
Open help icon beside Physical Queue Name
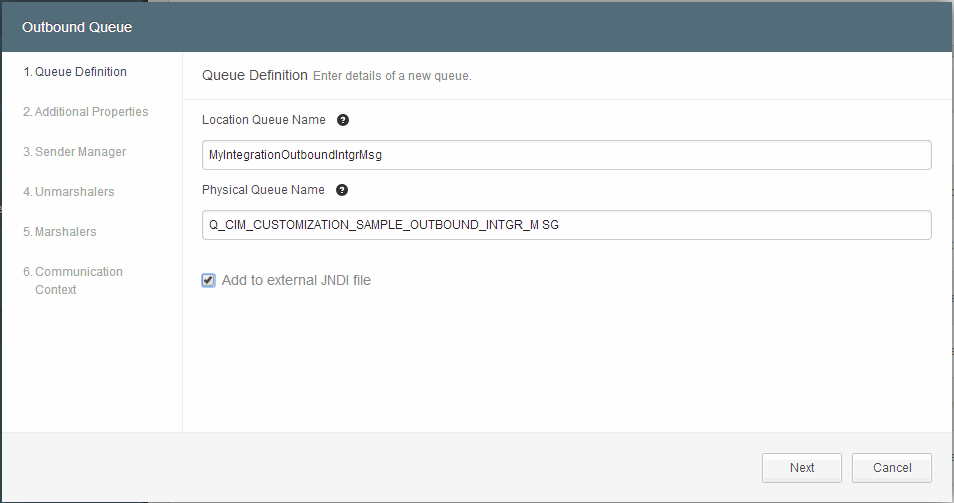pos(342,190)
